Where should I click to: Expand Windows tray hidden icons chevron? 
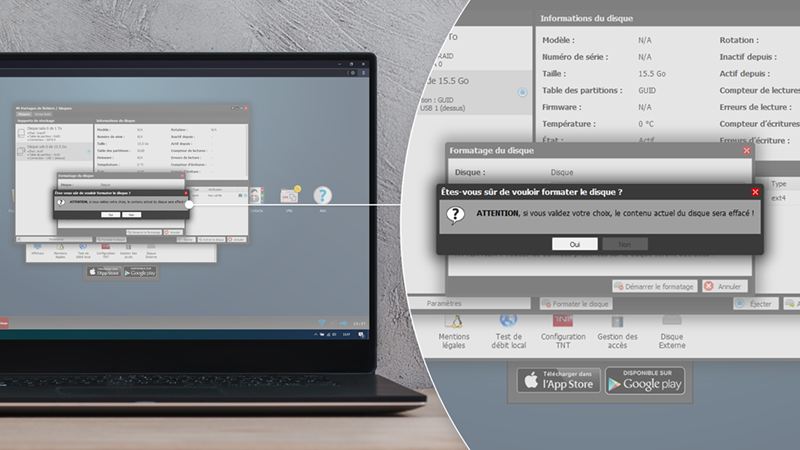315,335
